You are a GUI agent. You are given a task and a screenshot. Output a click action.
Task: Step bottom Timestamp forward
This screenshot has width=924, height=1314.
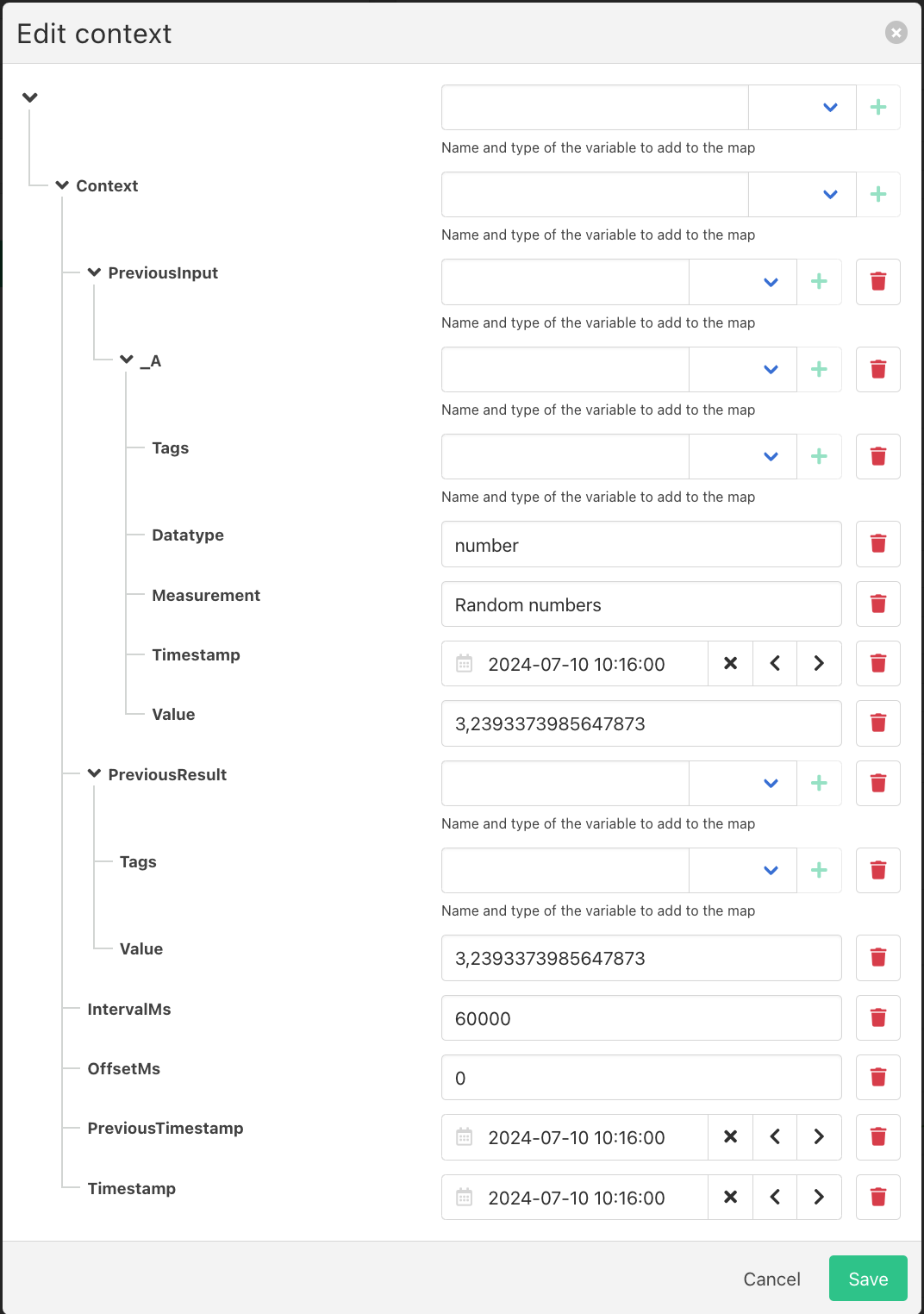pos(819,1197)
